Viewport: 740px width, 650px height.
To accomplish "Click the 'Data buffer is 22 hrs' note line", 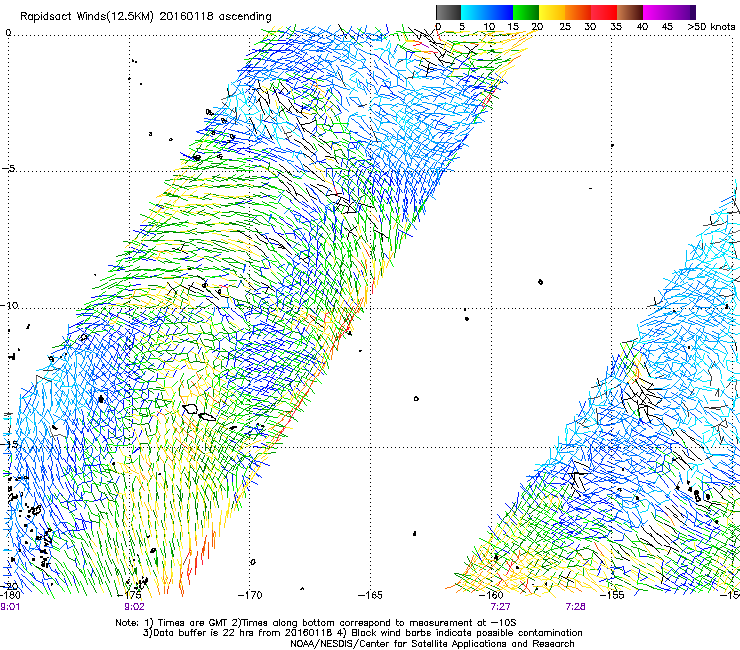I will click(363, 633).
